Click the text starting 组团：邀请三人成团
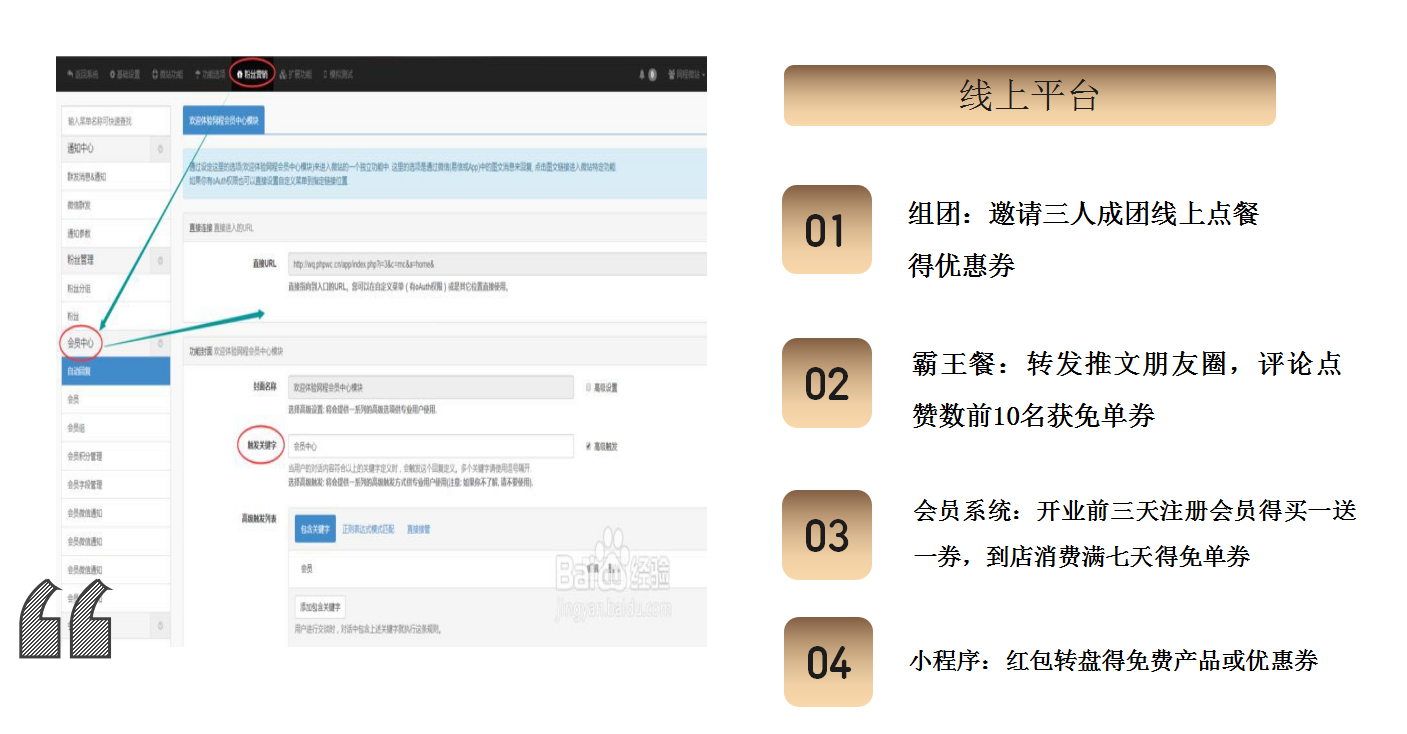1407x734 pixels. coord(1083,239)
